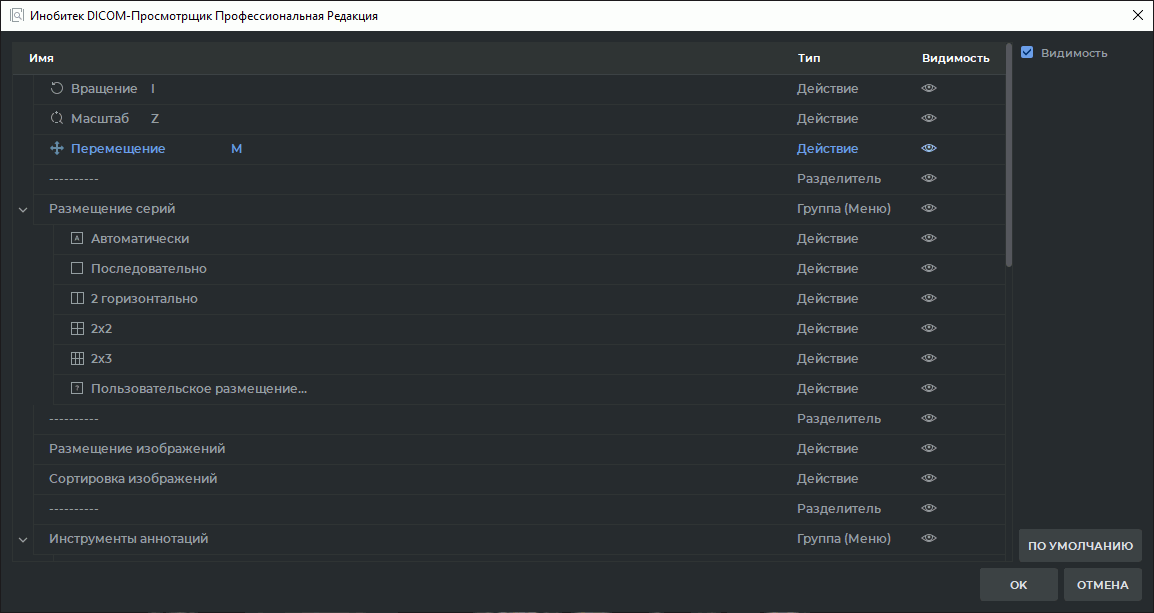
Task: Hide the Масштаб action via eye icon
Action: pos(929,118)
